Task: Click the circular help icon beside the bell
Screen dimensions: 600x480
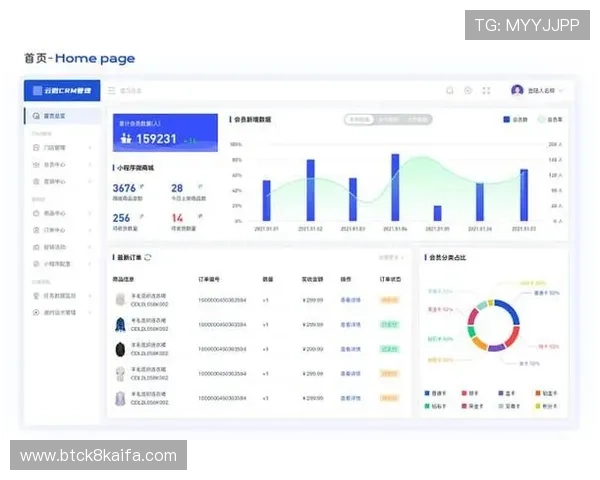Action: (468, 91)
